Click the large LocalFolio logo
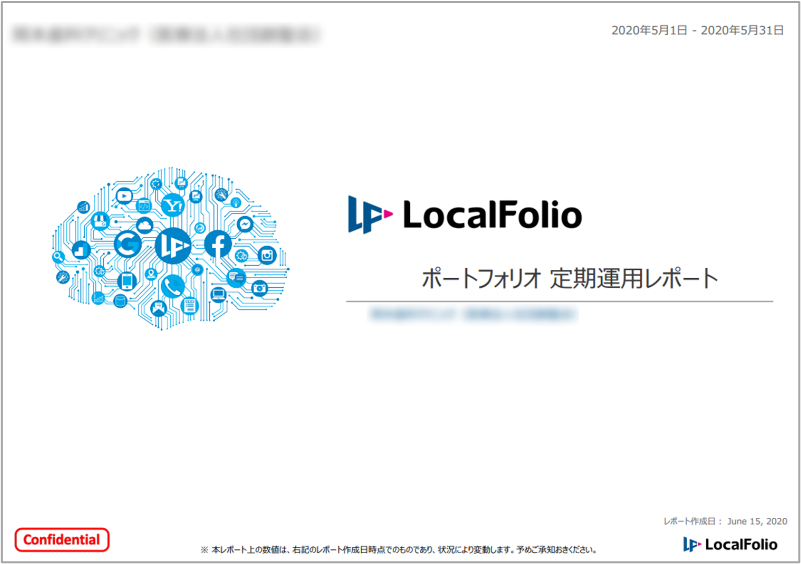The width and height of the screenshot is (801, 564). 465,215
